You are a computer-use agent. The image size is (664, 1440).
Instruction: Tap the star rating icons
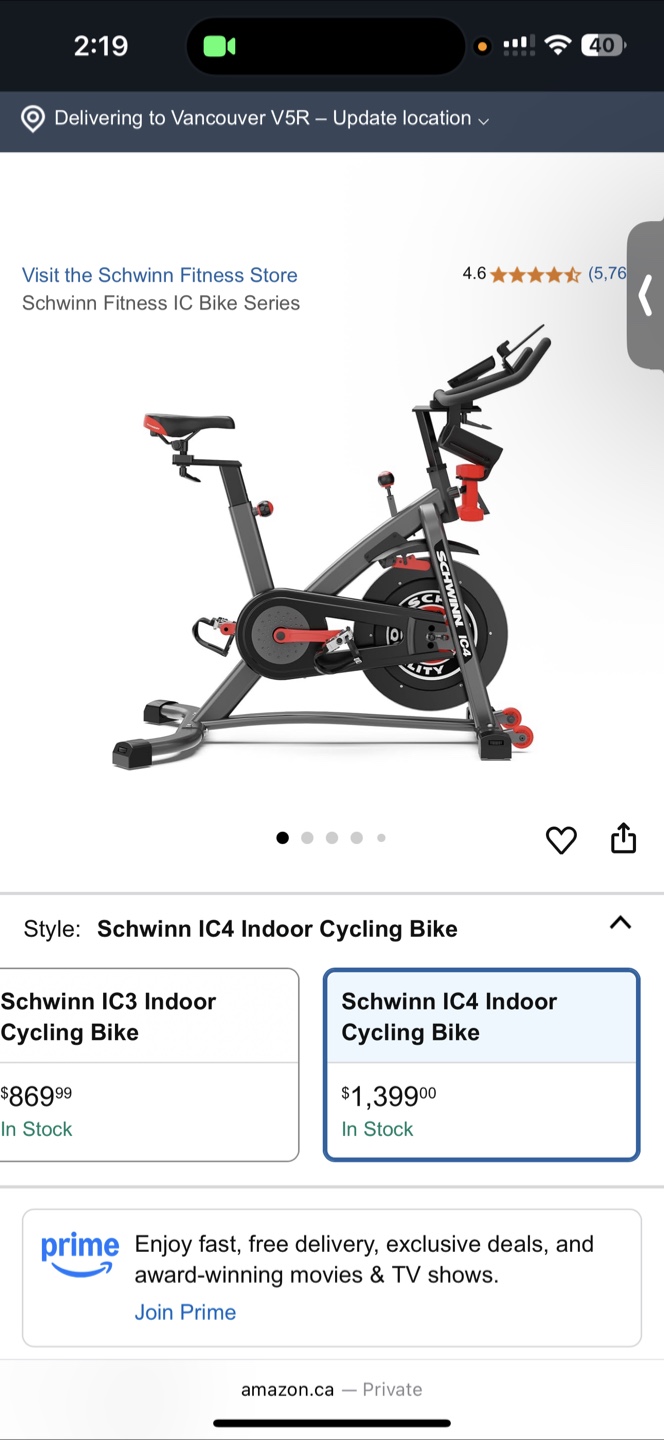[x=535, y=274]
